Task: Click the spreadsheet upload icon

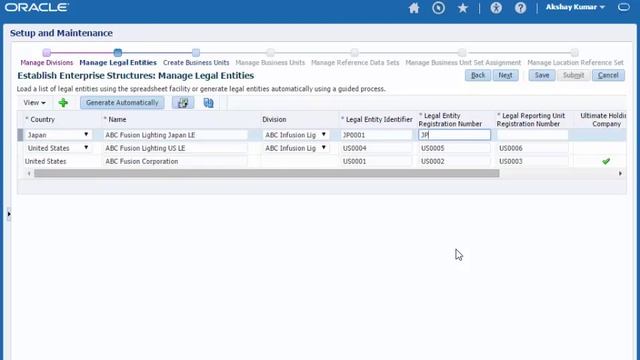Action: tap(183, 103)
